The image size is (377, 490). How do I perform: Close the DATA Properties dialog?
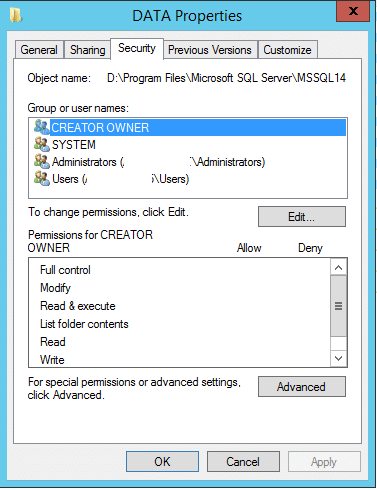tap(353, 11)
